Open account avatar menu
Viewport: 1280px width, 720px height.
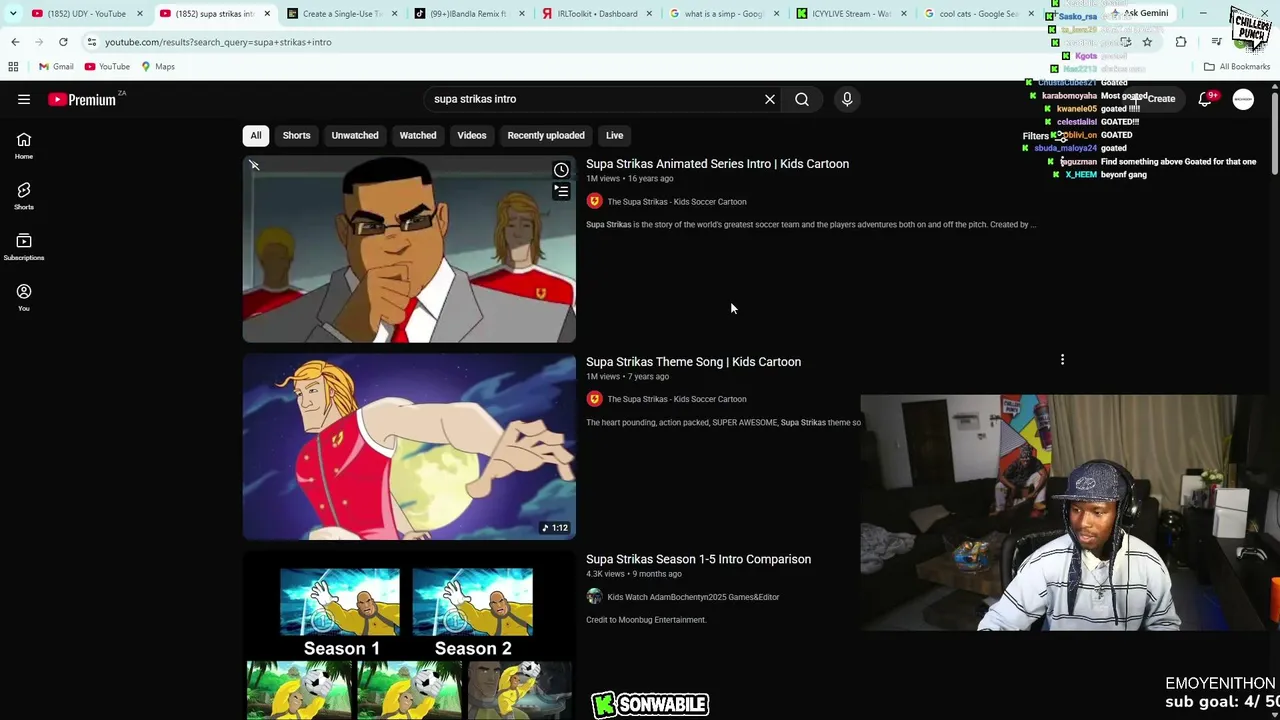tap(1243, 99)
